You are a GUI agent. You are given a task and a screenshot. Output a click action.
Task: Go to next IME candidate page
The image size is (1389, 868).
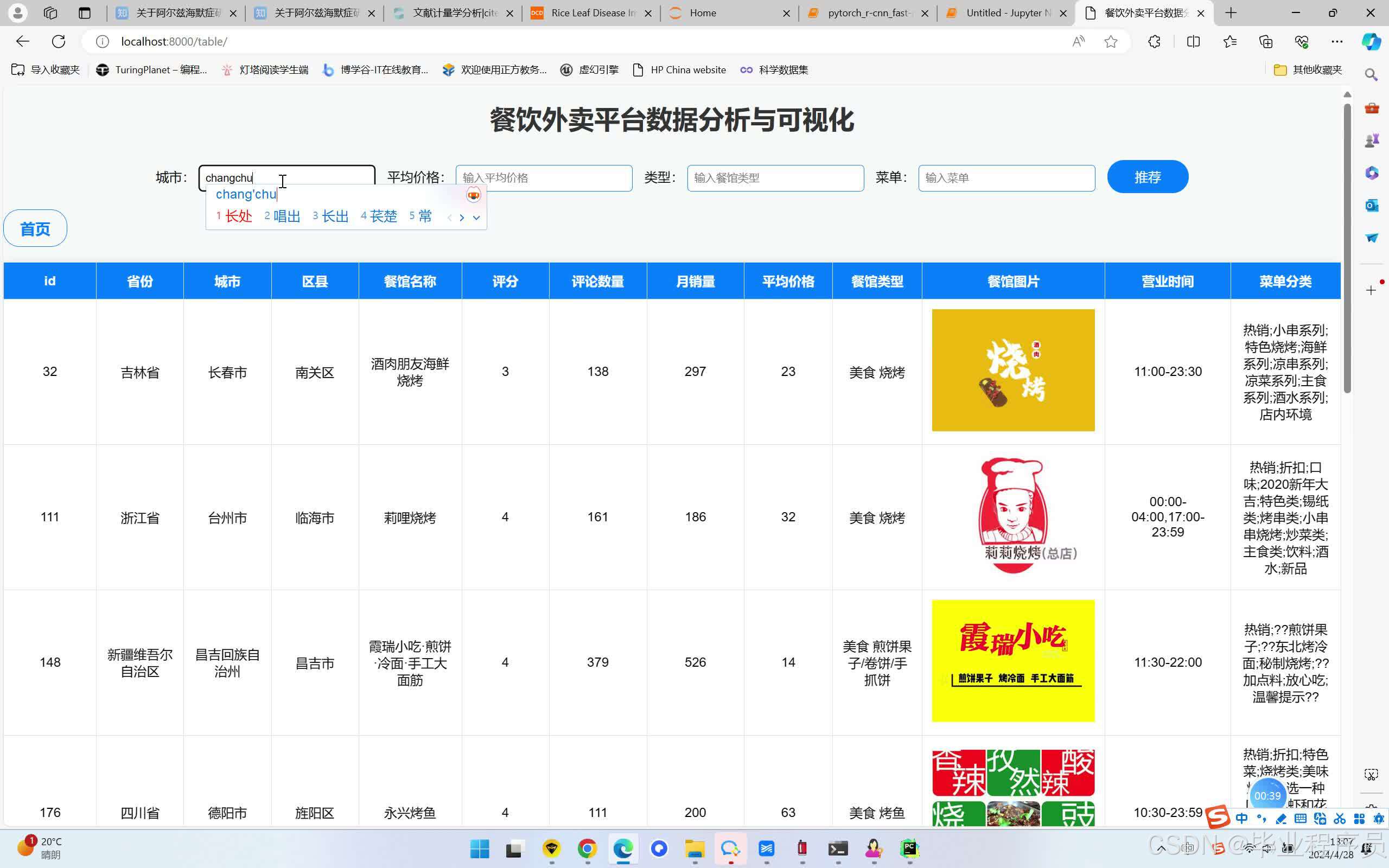(x=462, y=218)
